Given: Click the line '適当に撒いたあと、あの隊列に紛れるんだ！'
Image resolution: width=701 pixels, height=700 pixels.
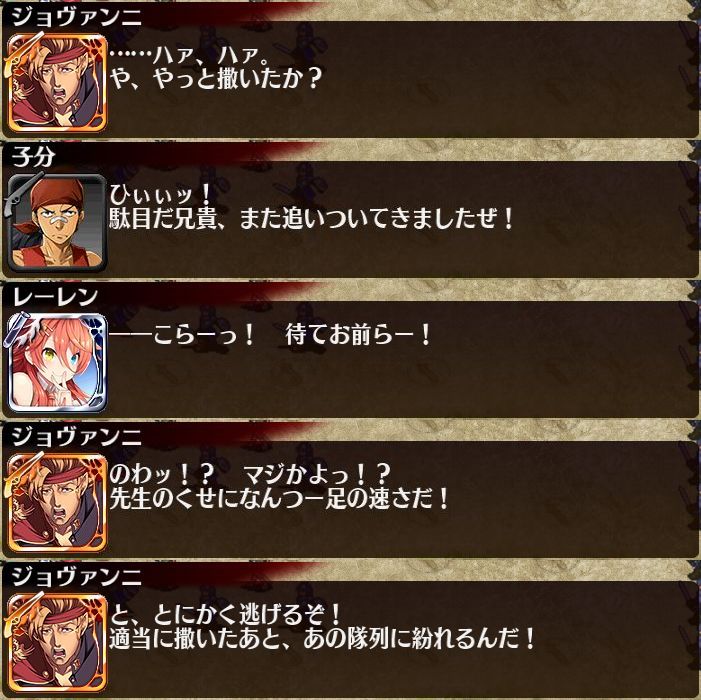Looking at the screenshot, I should (x=322, y=639).
